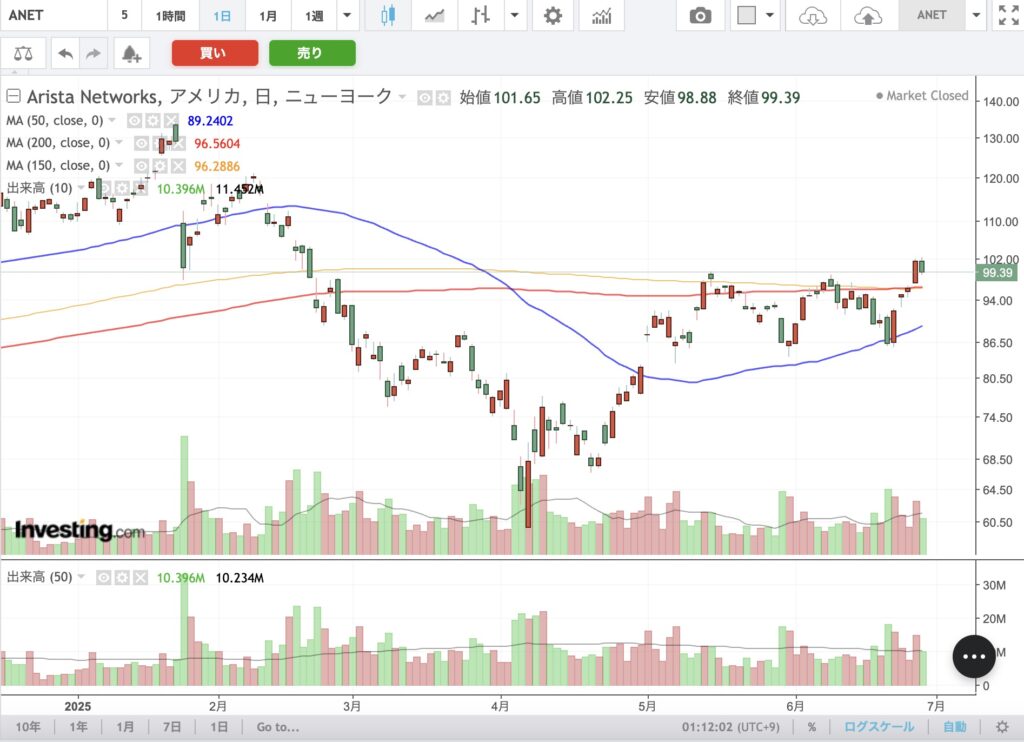1024x742 pixels.
Task: Open settings gear for 出来高 (10) indicator
Action: coord(122,189)
